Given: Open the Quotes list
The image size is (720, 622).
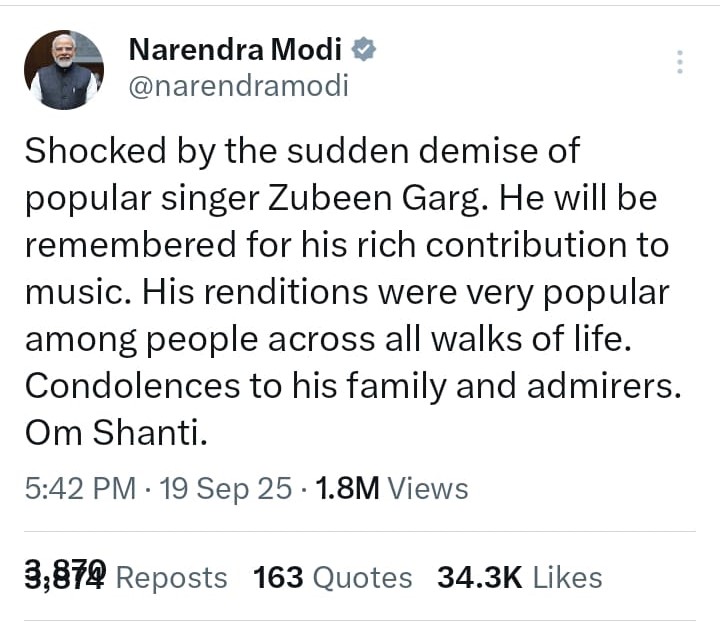Looking at the screenshot, I should pos(362,577).
